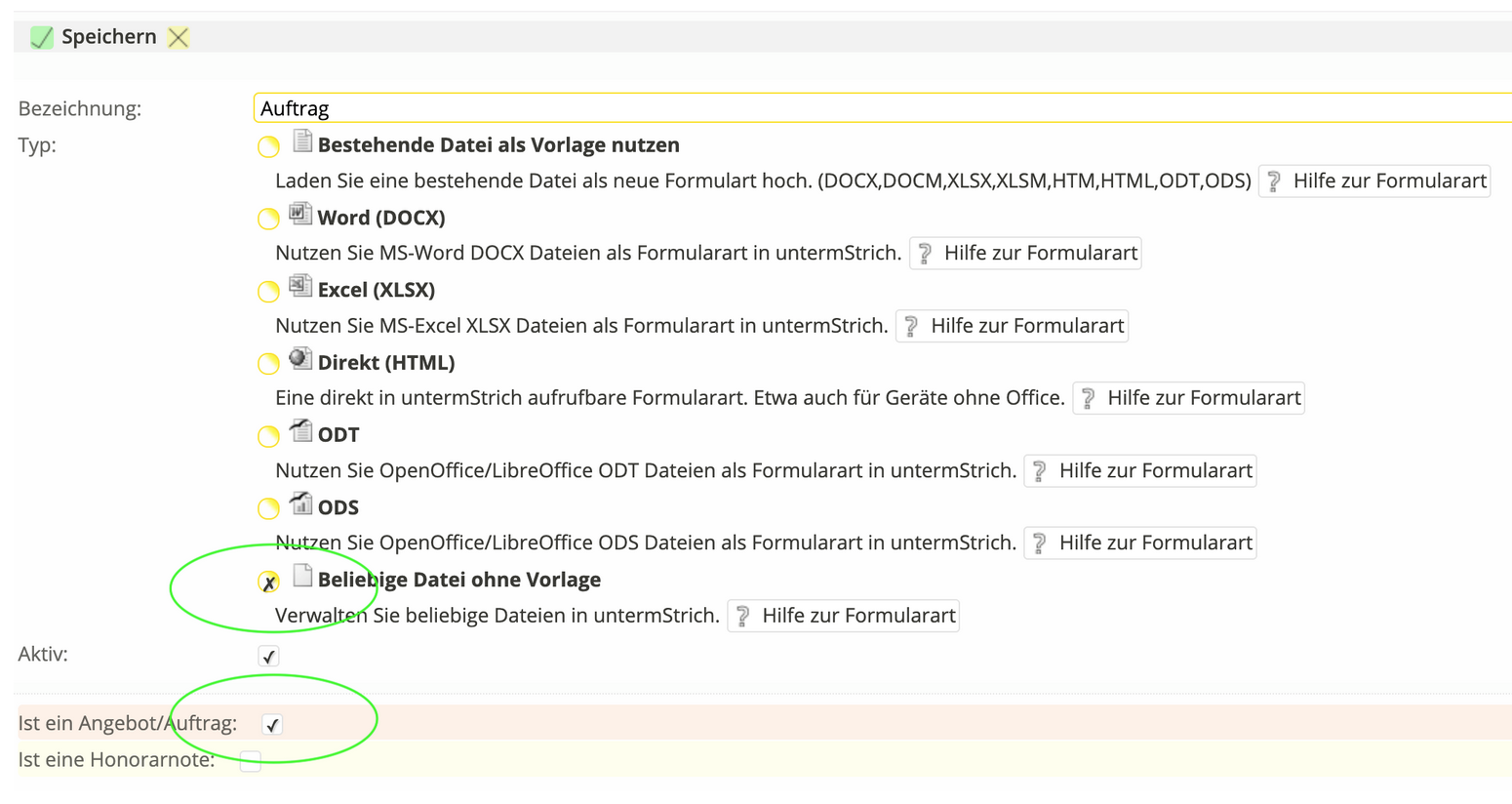Select the Beliebige Datei ohne Vorlage option
1512x804 pixels.
click(x=268, y=581)
